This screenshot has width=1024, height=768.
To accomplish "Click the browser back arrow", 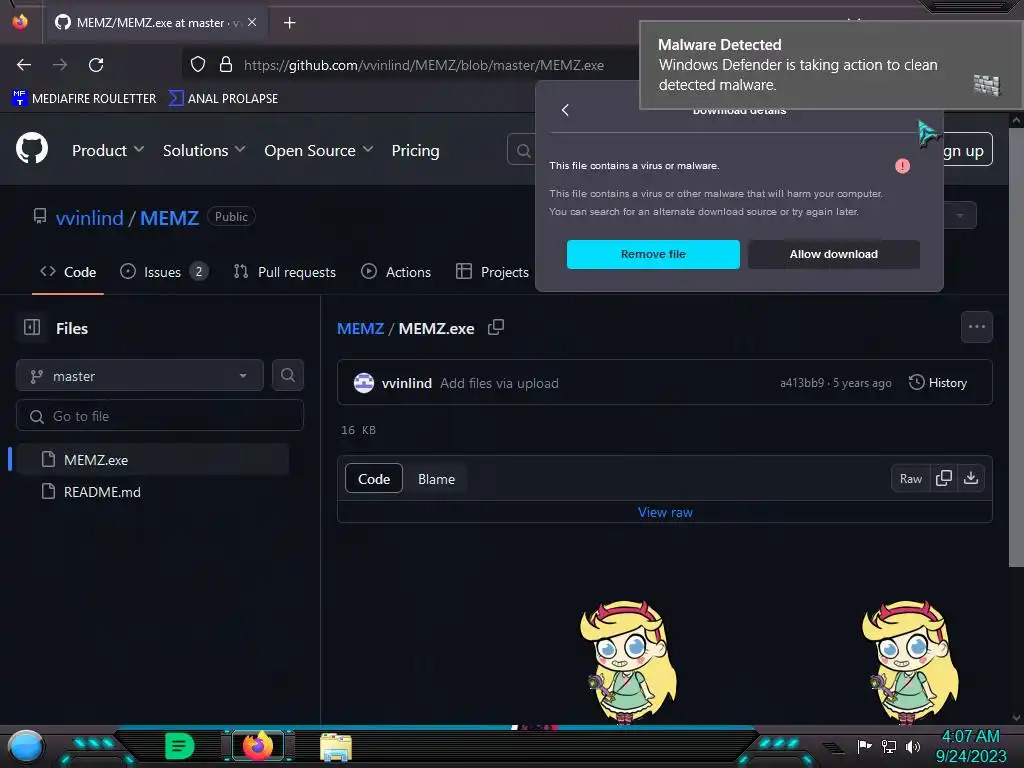I will click(x=24, y=65).
